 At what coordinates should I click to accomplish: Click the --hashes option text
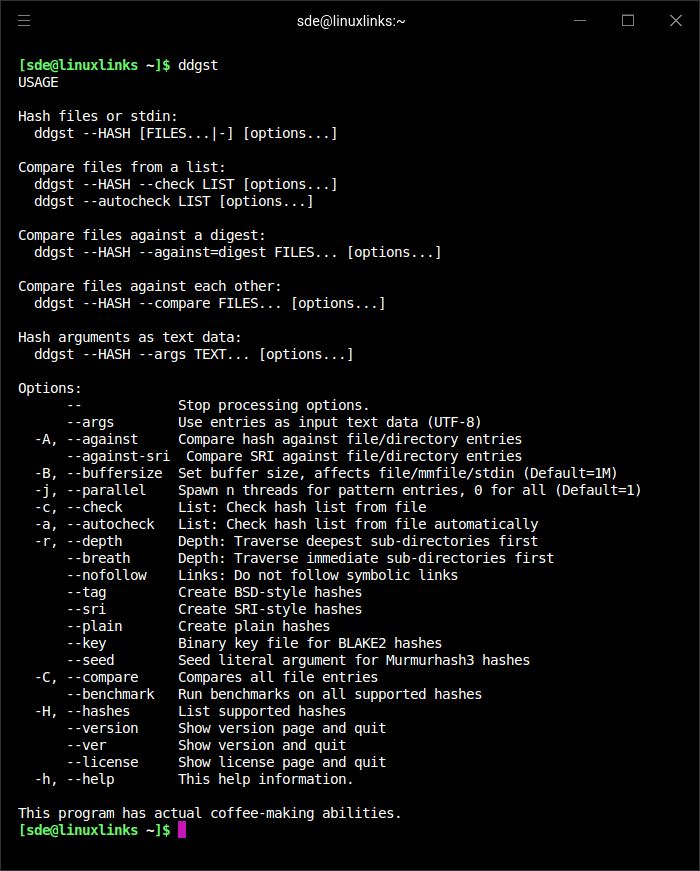click(98, 711)
